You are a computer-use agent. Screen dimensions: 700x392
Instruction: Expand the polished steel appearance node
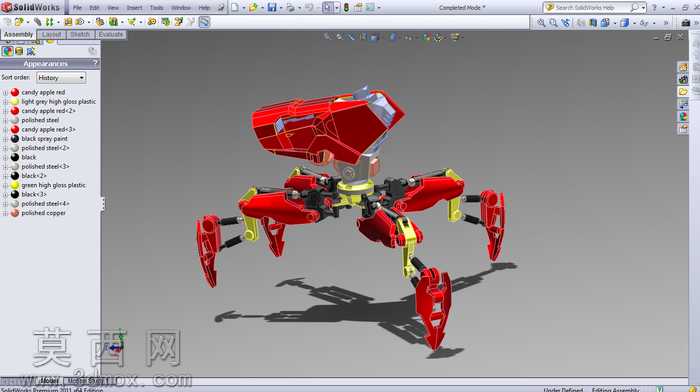click(5, 120)
